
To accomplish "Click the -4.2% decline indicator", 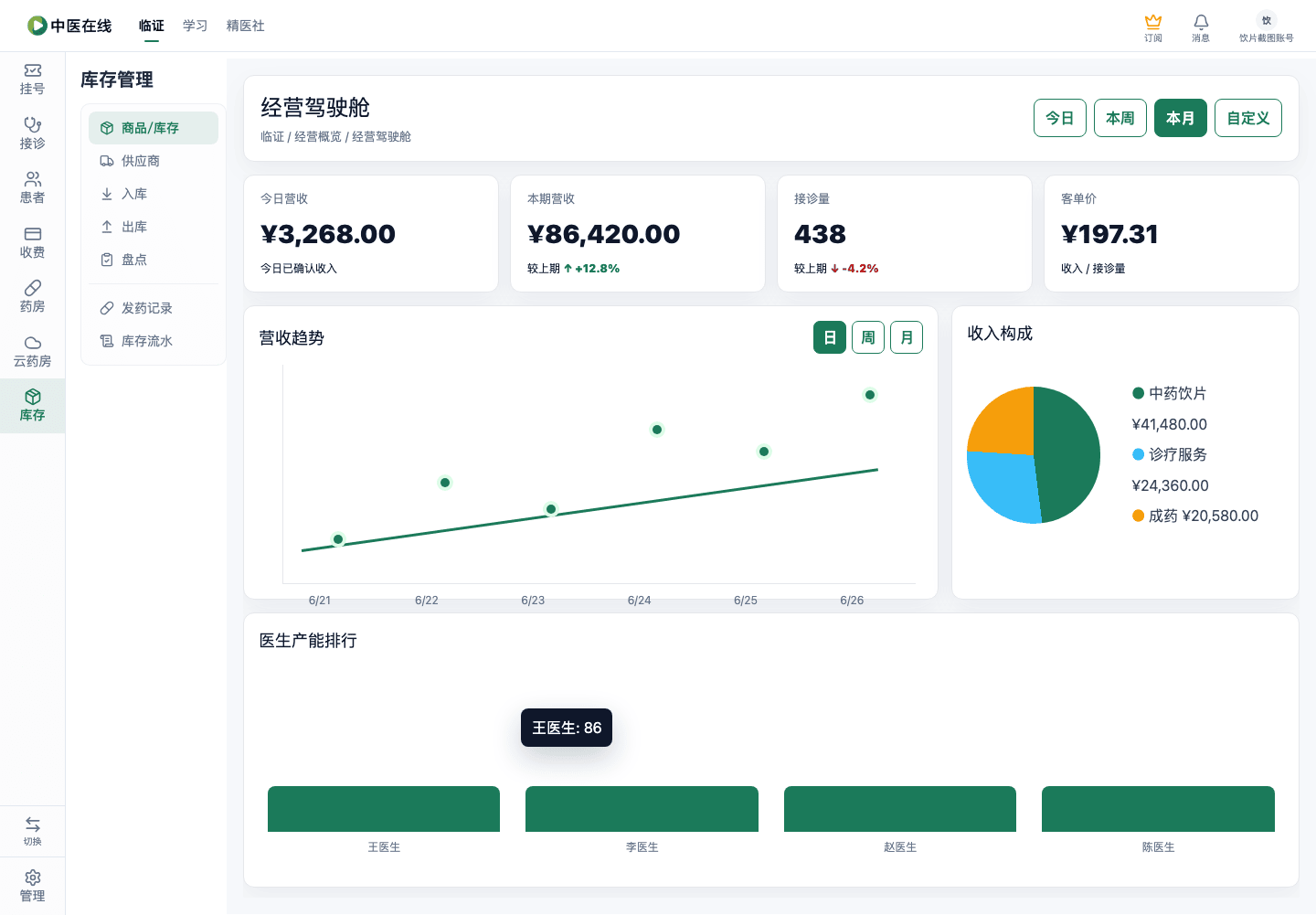I will tap(854, 269).
